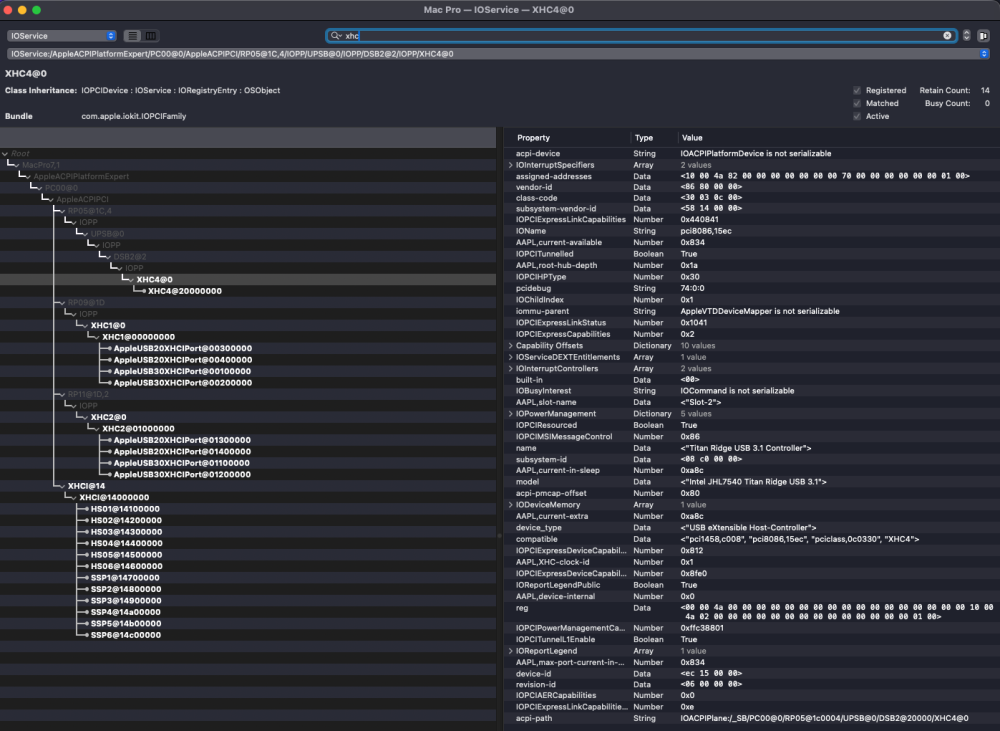
Task: Select the RP05@1C,4 node
Action: 90,211
